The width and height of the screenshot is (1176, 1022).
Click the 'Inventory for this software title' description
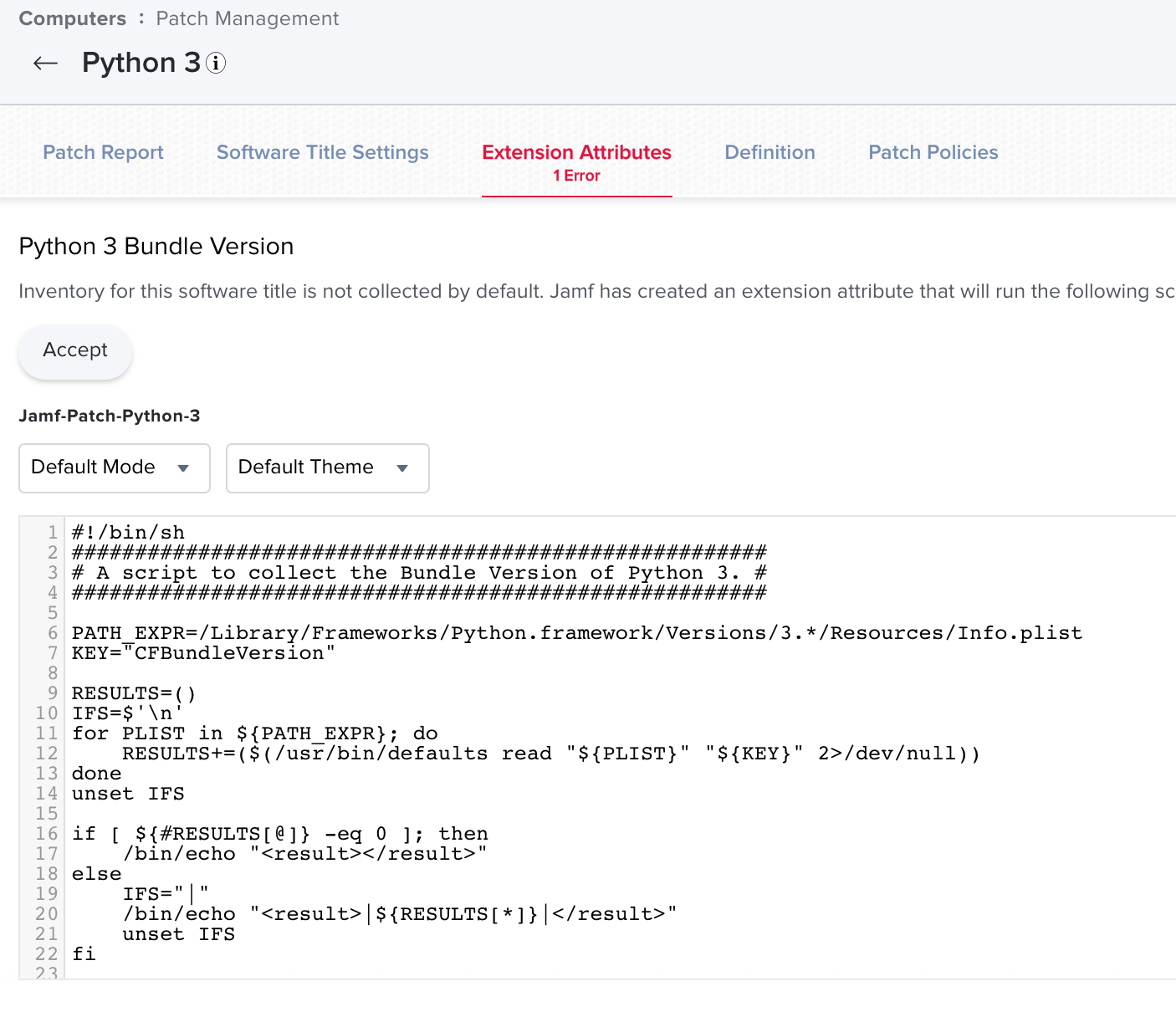[597, 291]
